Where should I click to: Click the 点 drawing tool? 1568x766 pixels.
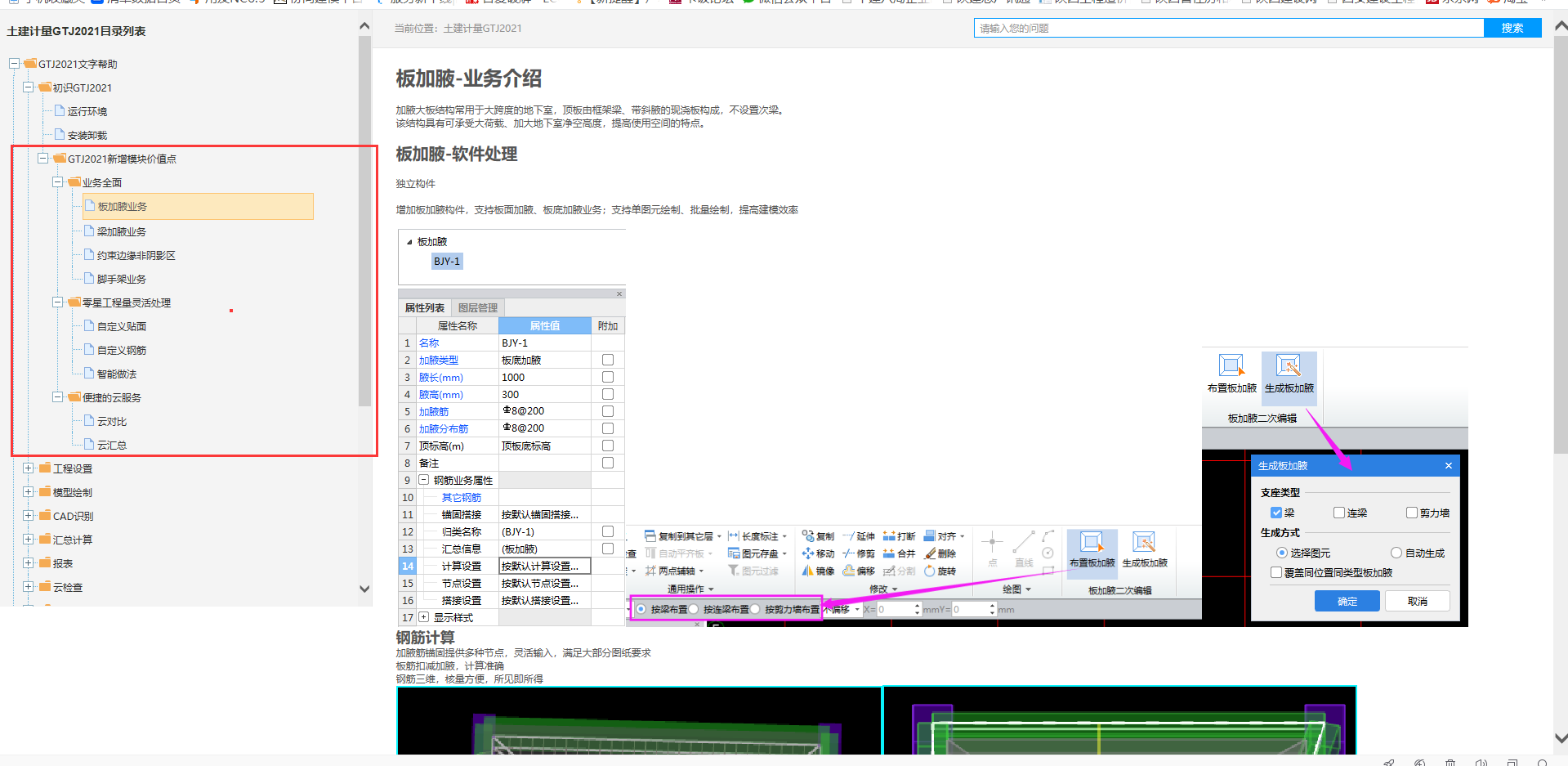coord(992,549)
